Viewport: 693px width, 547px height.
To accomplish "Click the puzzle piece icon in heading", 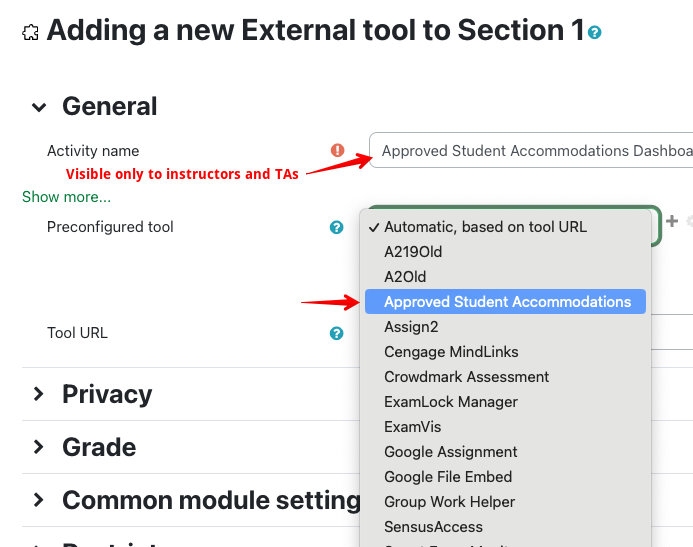I will click(x=30, y=32).
